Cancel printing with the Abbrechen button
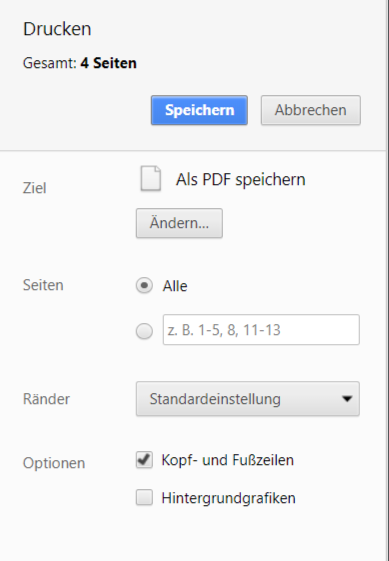The height and width of the screenshot is (561, 389). point(311,110)
